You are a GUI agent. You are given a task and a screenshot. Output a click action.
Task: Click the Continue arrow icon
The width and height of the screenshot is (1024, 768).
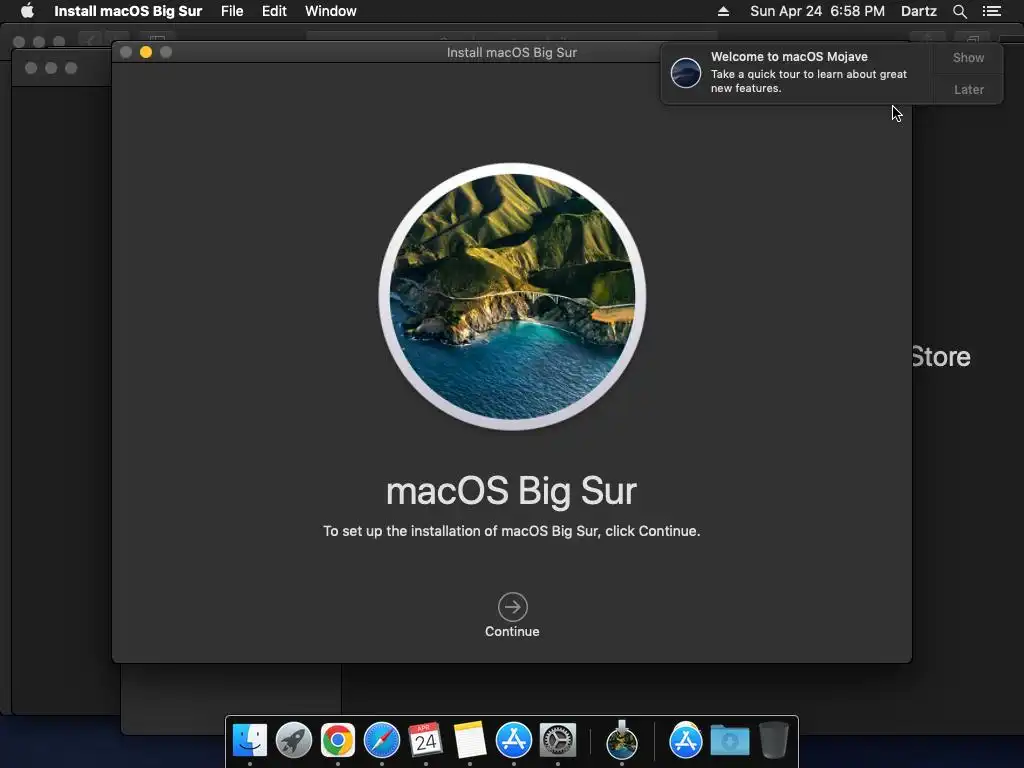point(513,607)
